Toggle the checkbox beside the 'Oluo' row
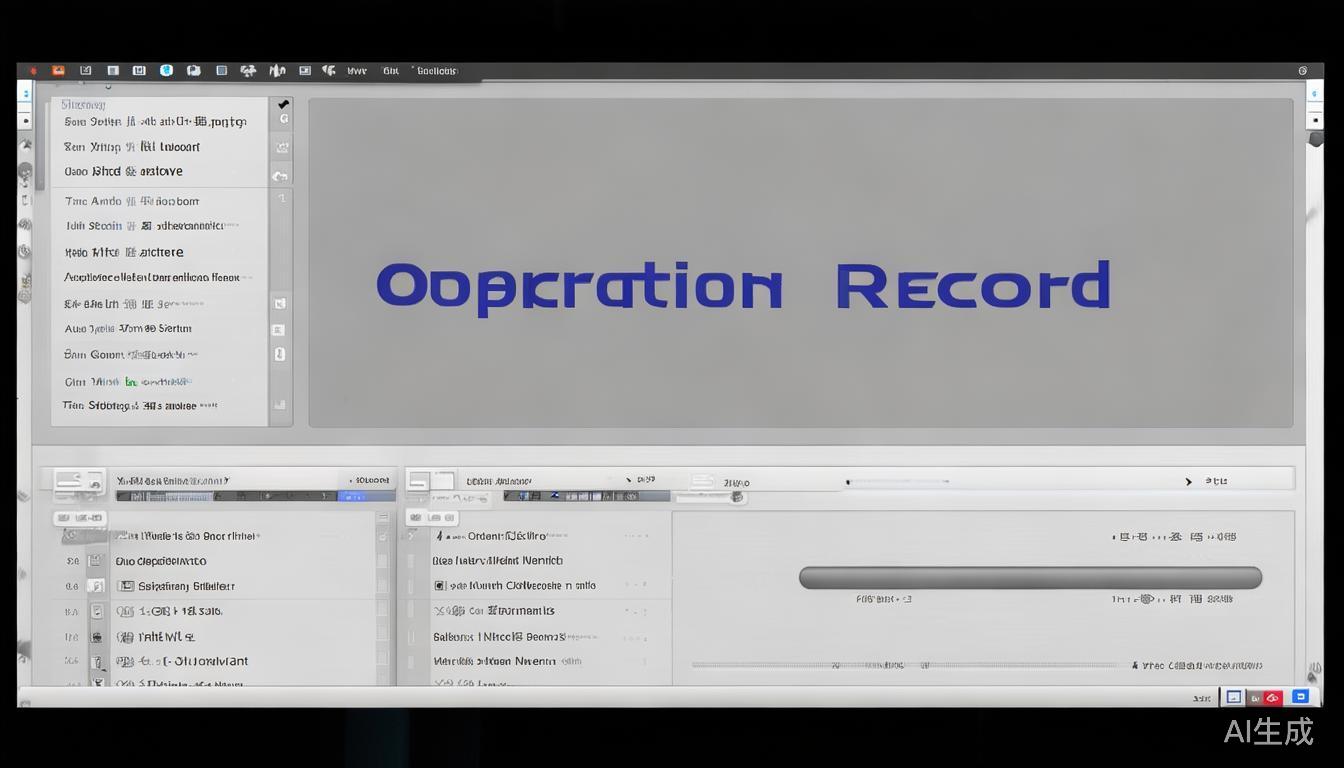The image size is (1344, 768). [x=97, y=561]
